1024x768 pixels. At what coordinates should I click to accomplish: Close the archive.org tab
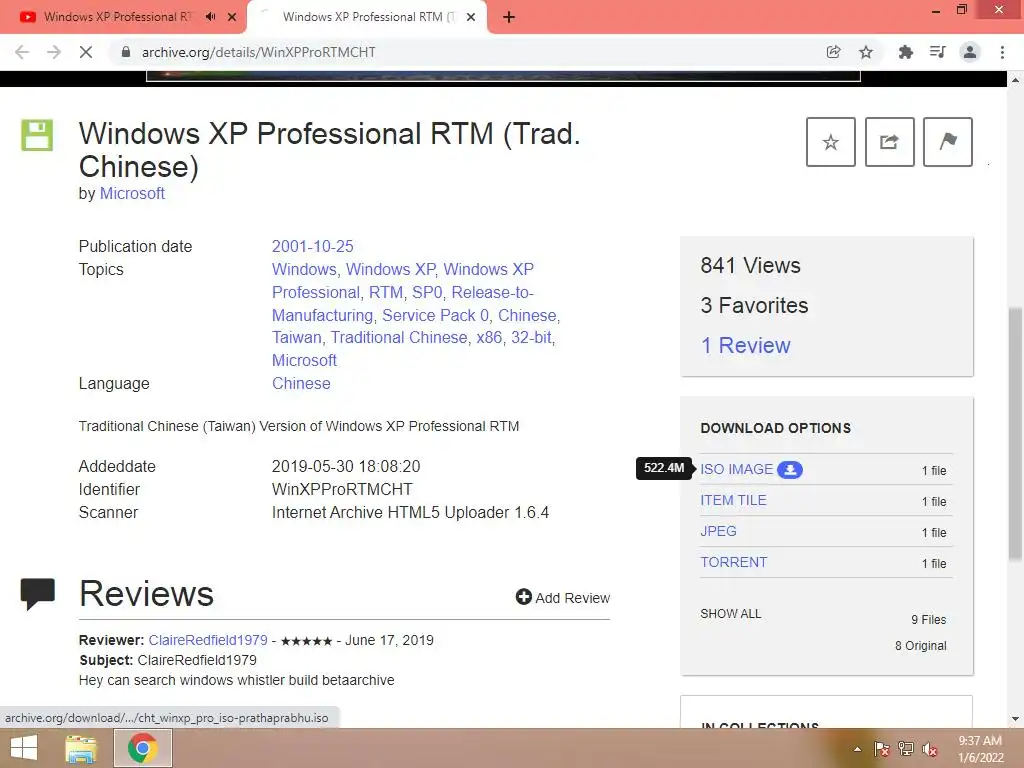(x=471, y=17)
